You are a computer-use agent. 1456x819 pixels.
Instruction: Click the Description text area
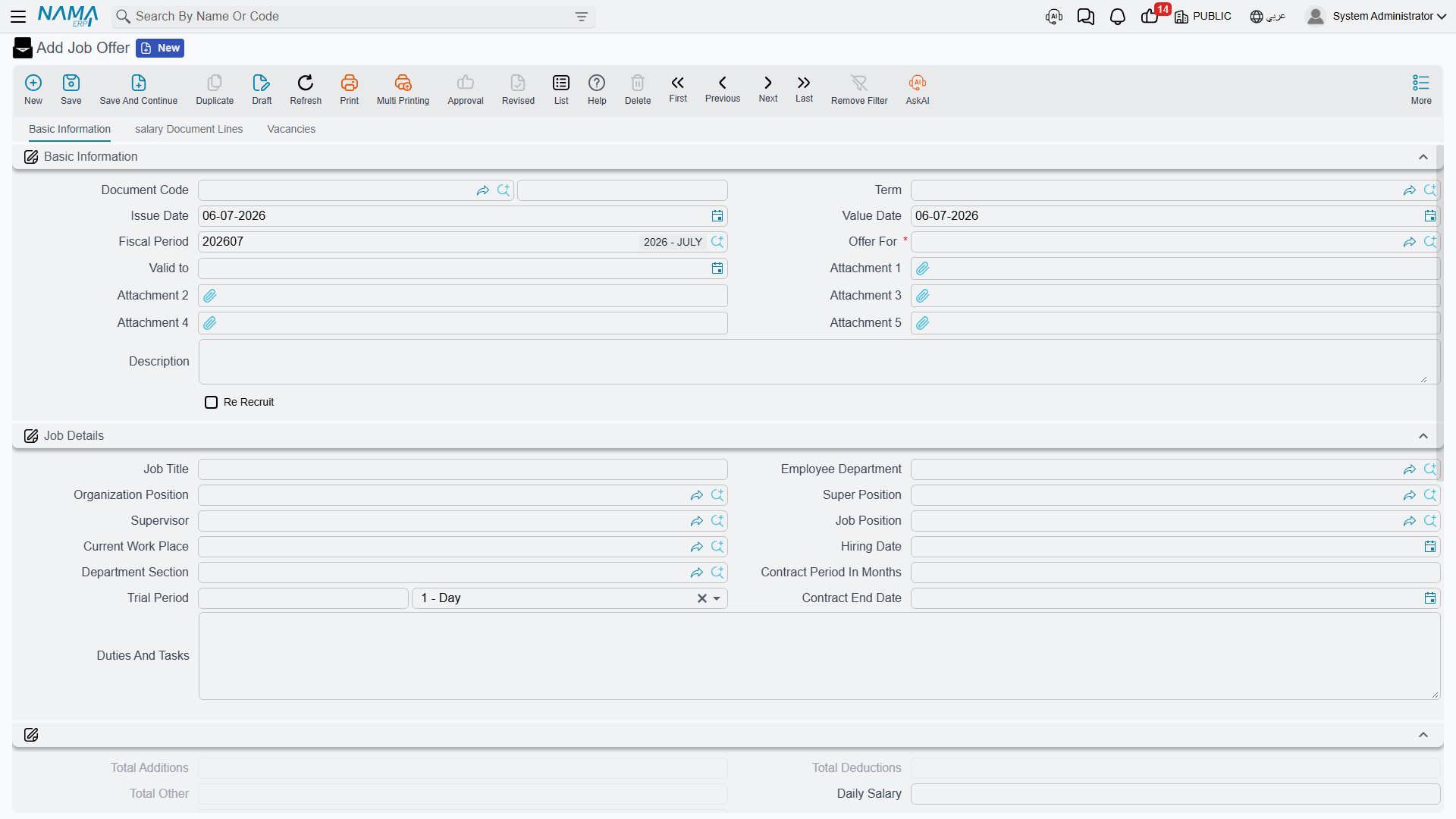pyautogui.click(x=819, y=362)
